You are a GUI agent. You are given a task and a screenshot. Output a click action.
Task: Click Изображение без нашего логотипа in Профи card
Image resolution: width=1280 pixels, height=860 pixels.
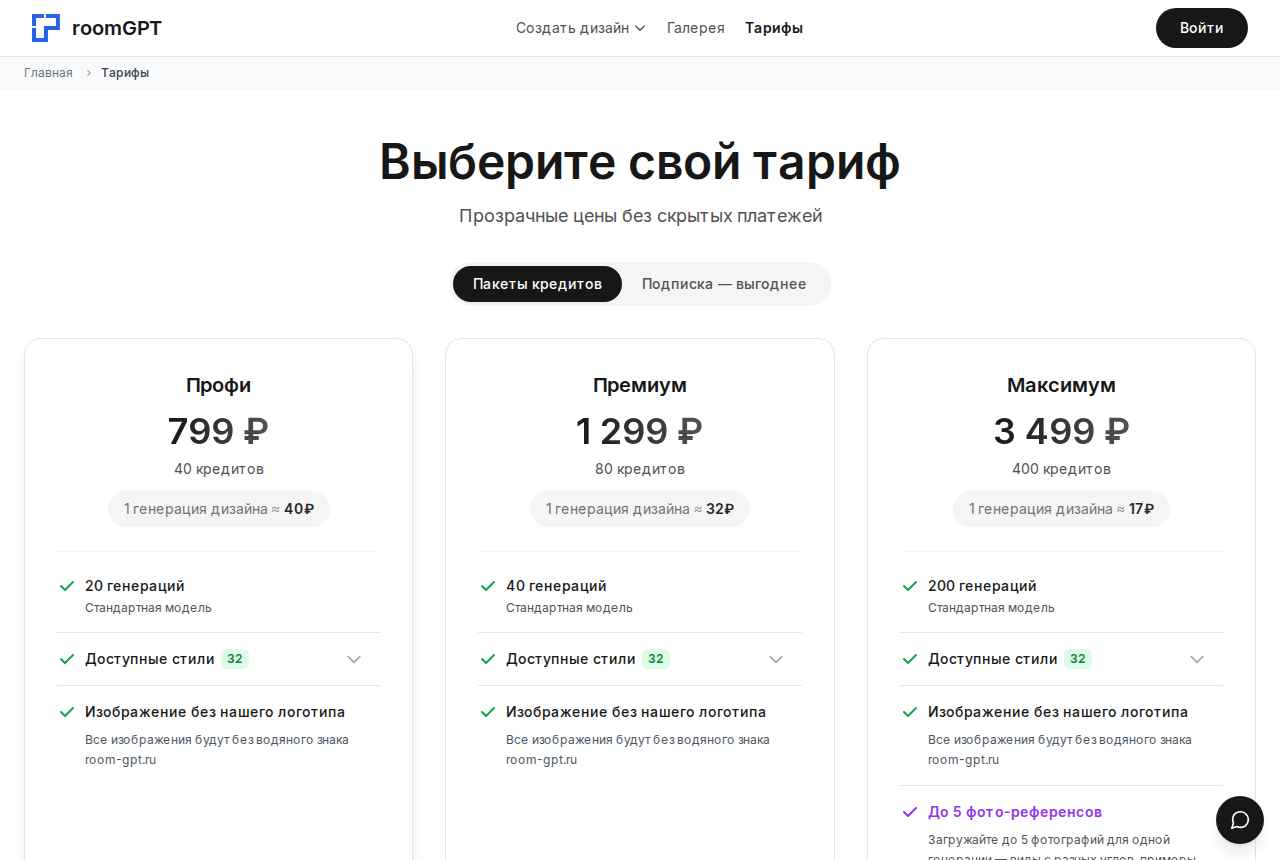tap(215, 712)
